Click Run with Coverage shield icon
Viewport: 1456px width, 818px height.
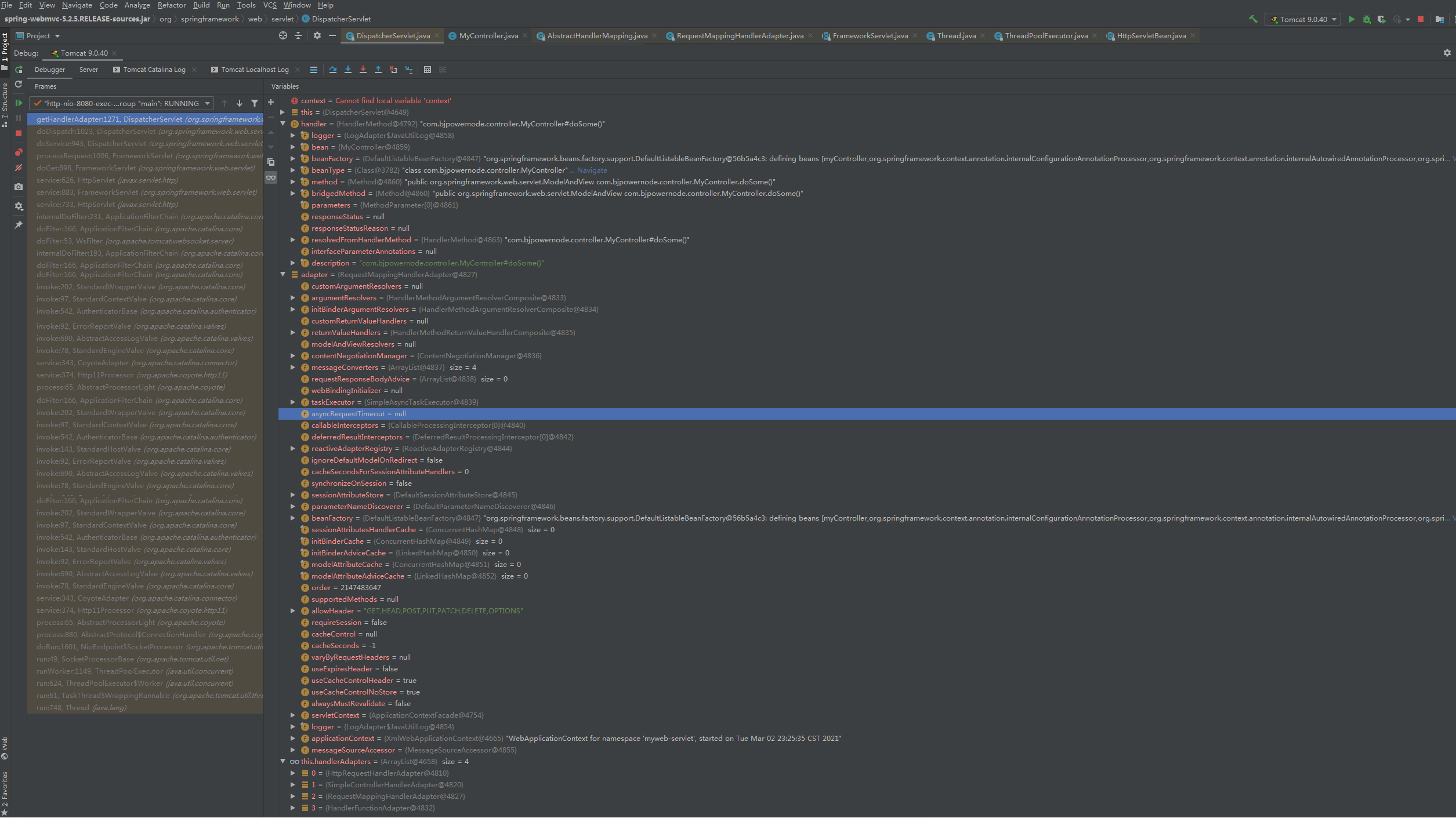(1382, 19)
